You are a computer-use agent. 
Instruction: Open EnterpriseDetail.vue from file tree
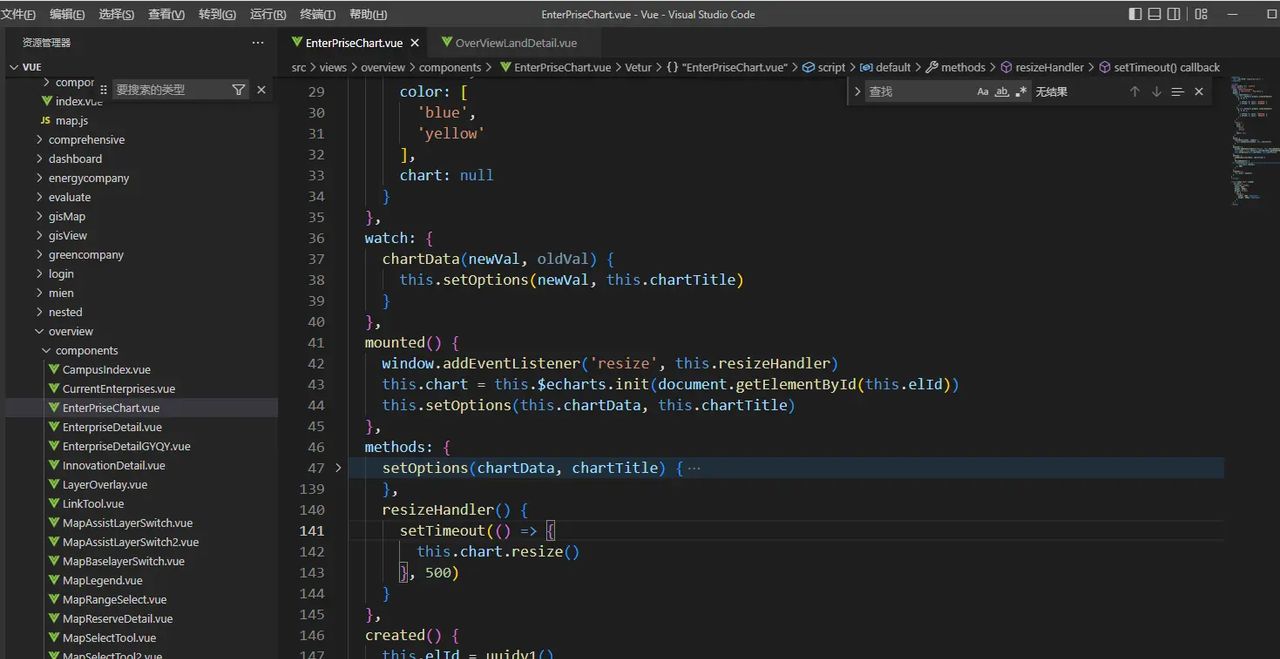tap(112, 427)
